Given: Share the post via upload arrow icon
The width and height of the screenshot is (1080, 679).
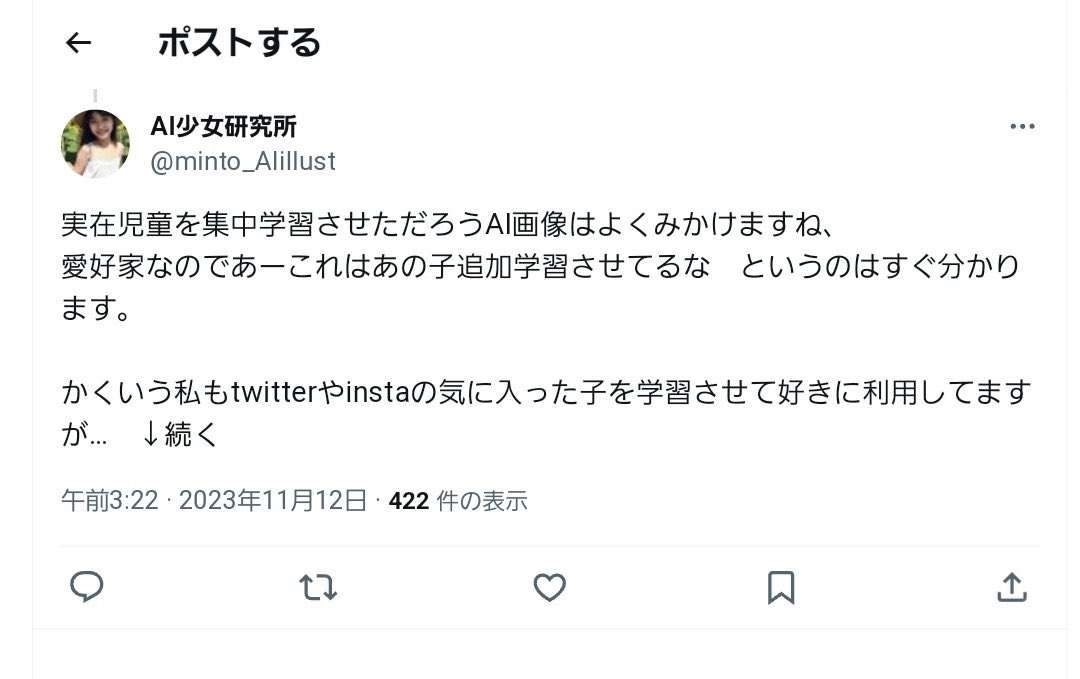Looking at the screenshot, I should click(1012, 587).
